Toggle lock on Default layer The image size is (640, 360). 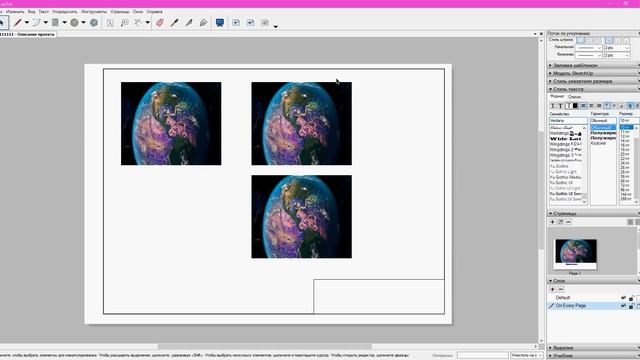[631, 298]
